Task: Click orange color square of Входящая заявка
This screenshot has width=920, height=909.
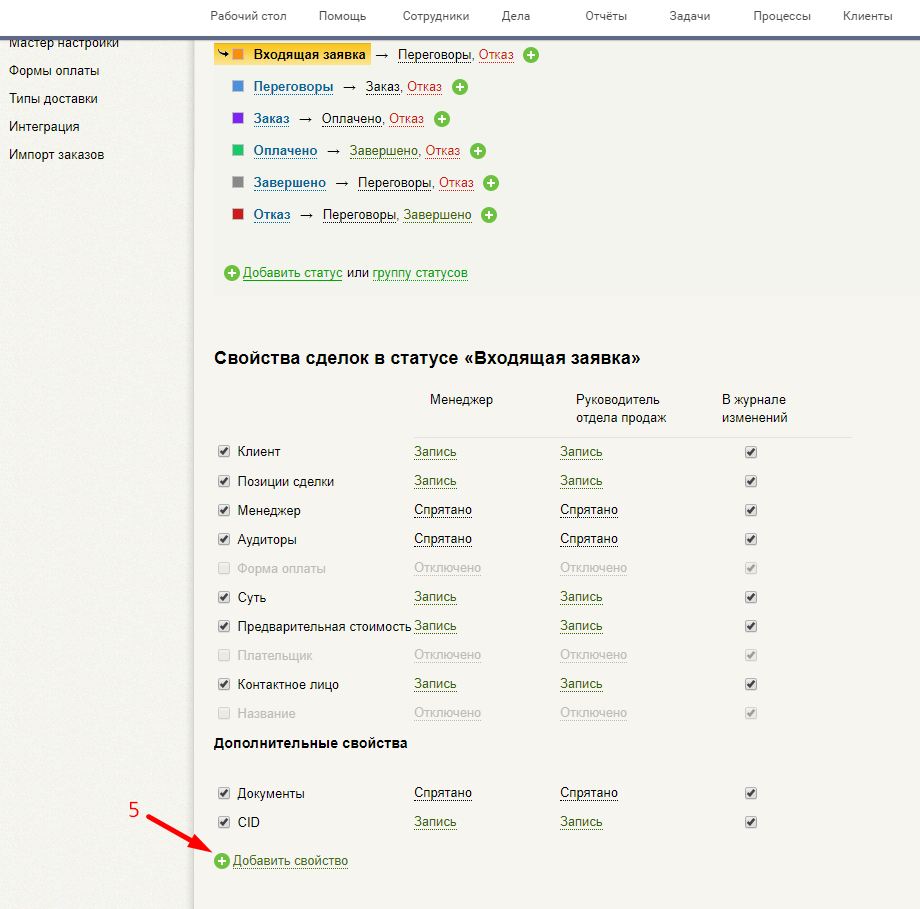Action: [x=238, y=55]
